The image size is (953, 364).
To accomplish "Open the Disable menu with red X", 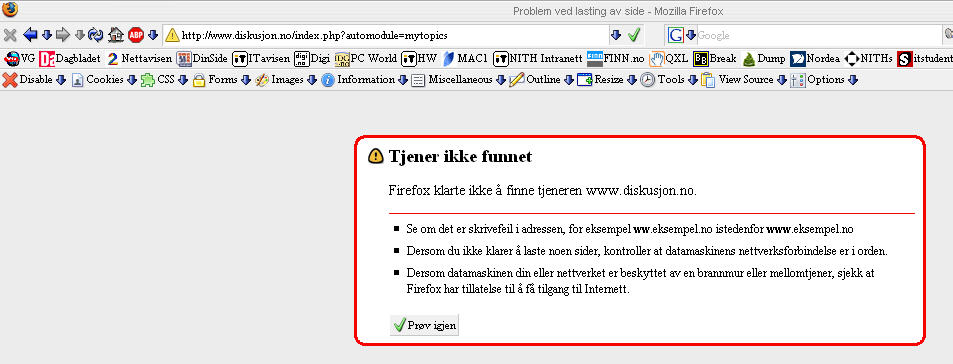I will point(27,80).
